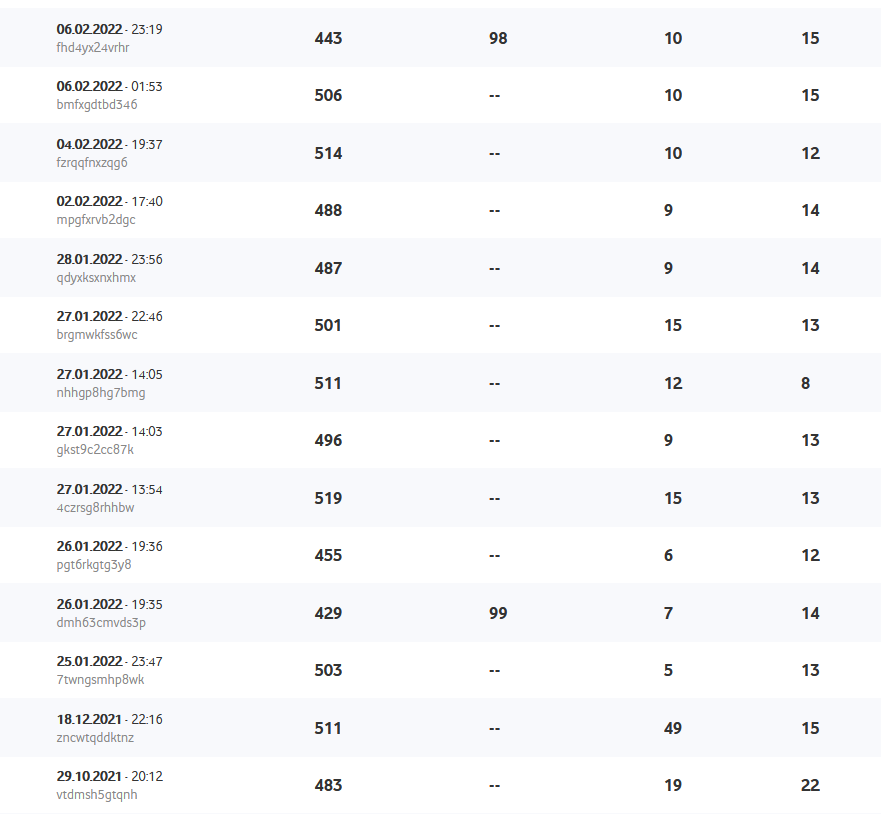Screen dimensions: 881x814
Task: Select the 18.12.2021 22:16 entry
Action: click(109, 719)
